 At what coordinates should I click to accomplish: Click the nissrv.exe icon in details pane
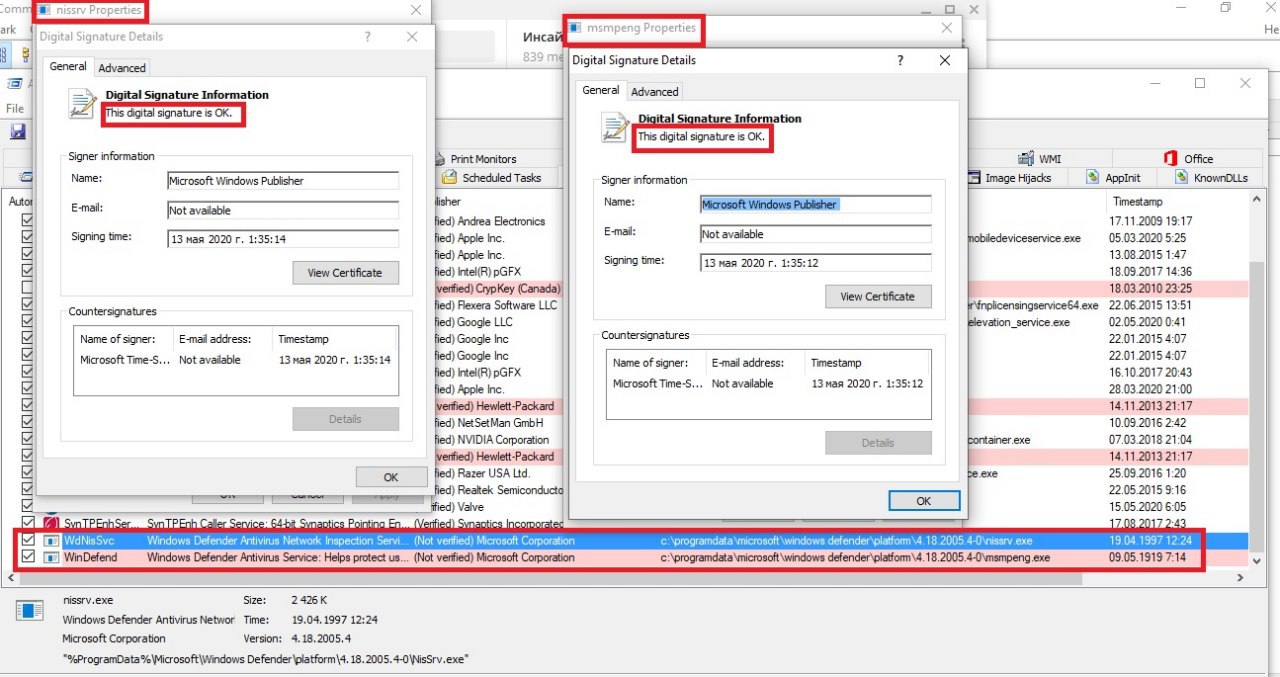(31, 610)
